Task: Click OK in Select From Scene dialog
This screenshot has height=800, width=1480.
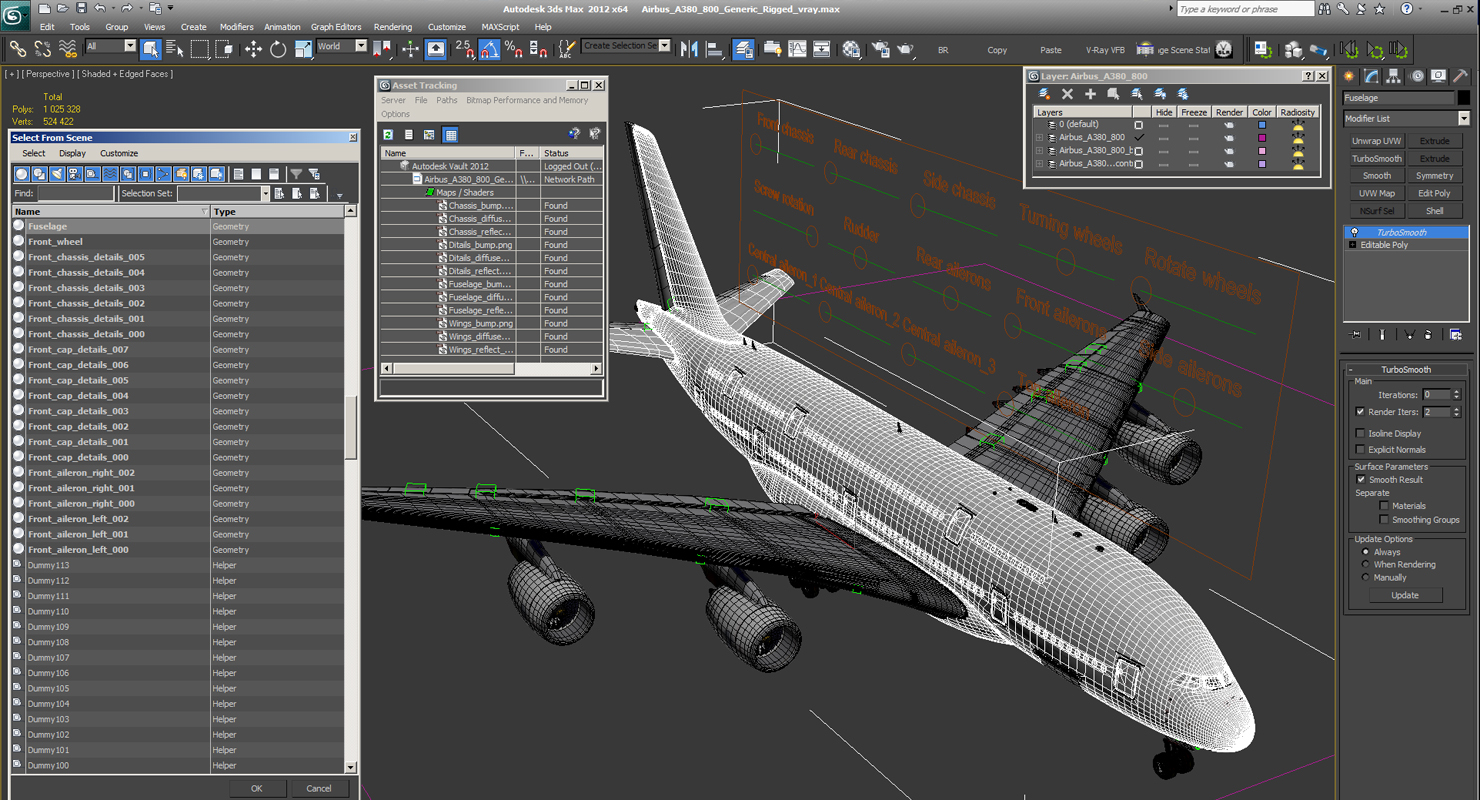Action: [x=257, y=788]
